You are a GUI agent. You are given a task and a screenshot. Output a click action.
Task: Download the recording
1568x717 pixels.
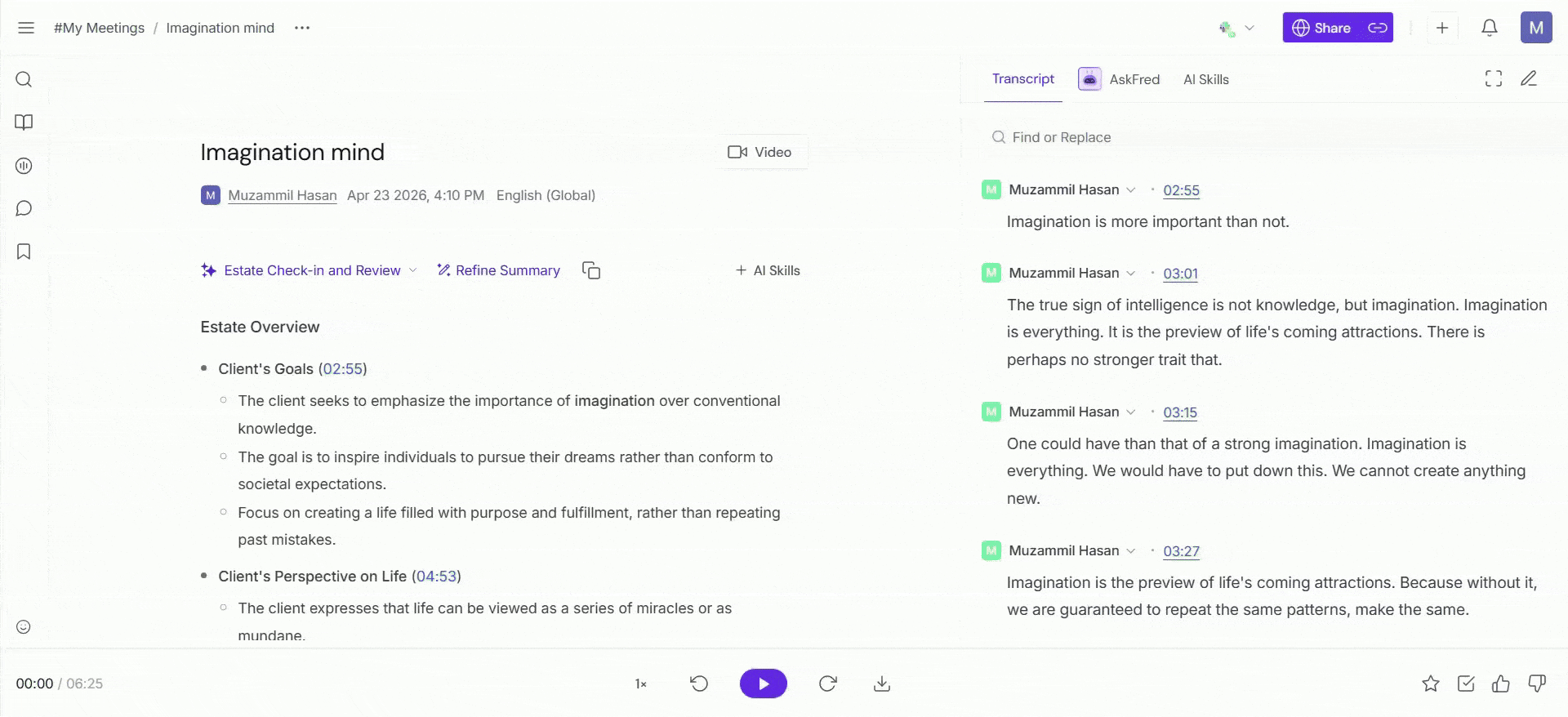[x=882, y=684]
